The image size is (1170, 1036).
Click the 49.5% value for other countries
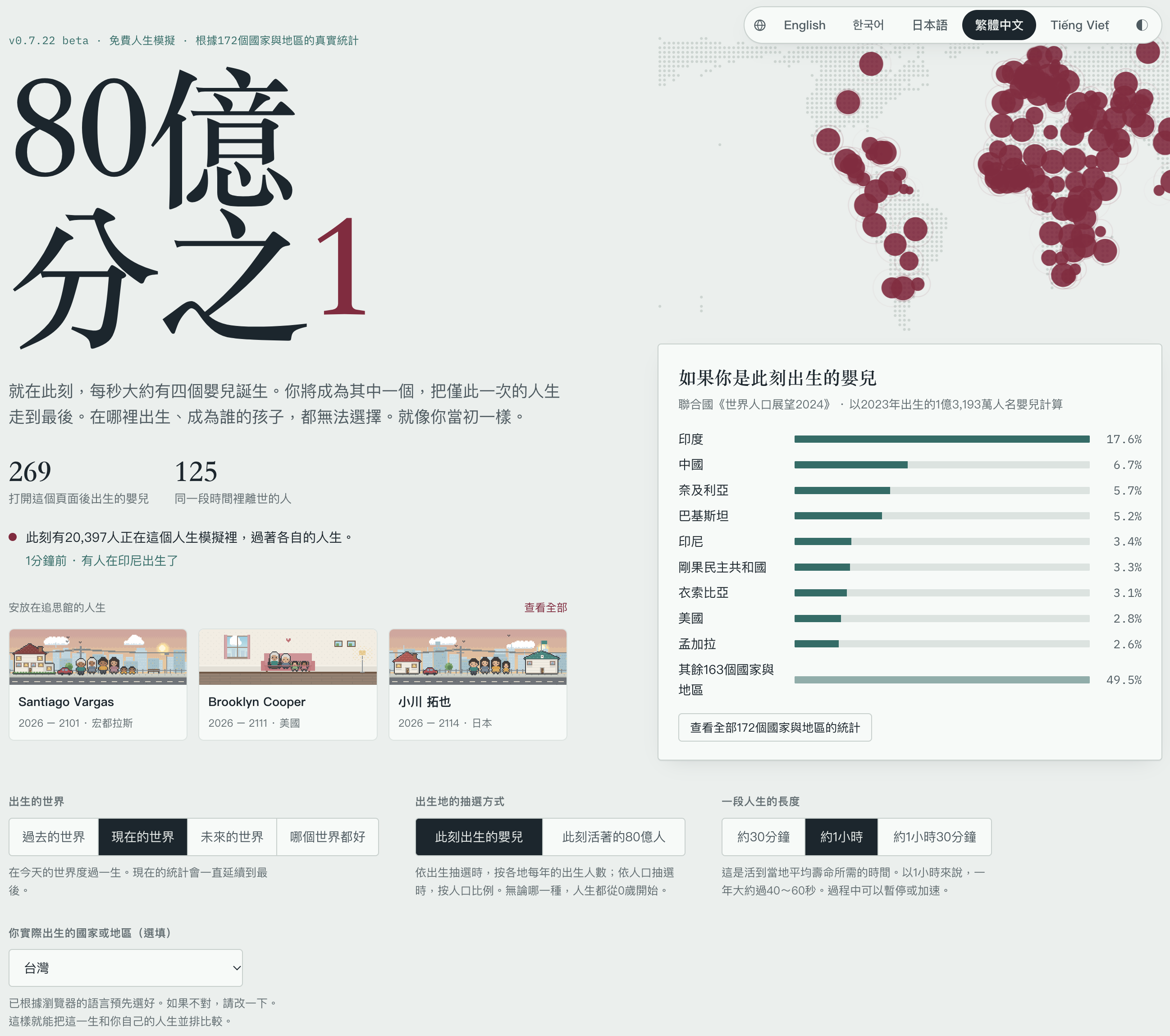pyautogui.click(x=1123, y=680)
